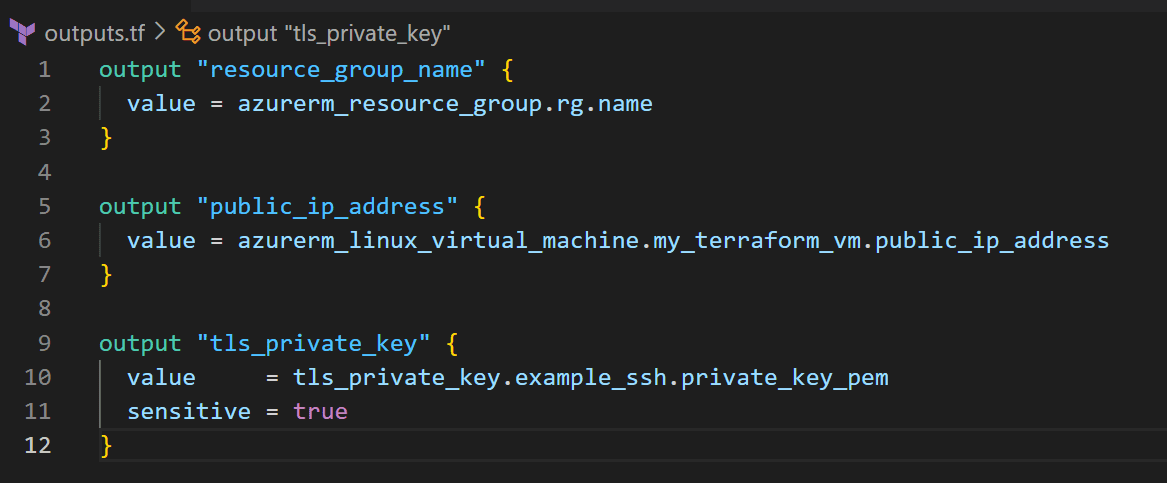Click the closing brace on line 12
This screenshot has height=483, width=1167.
(106, 446)
